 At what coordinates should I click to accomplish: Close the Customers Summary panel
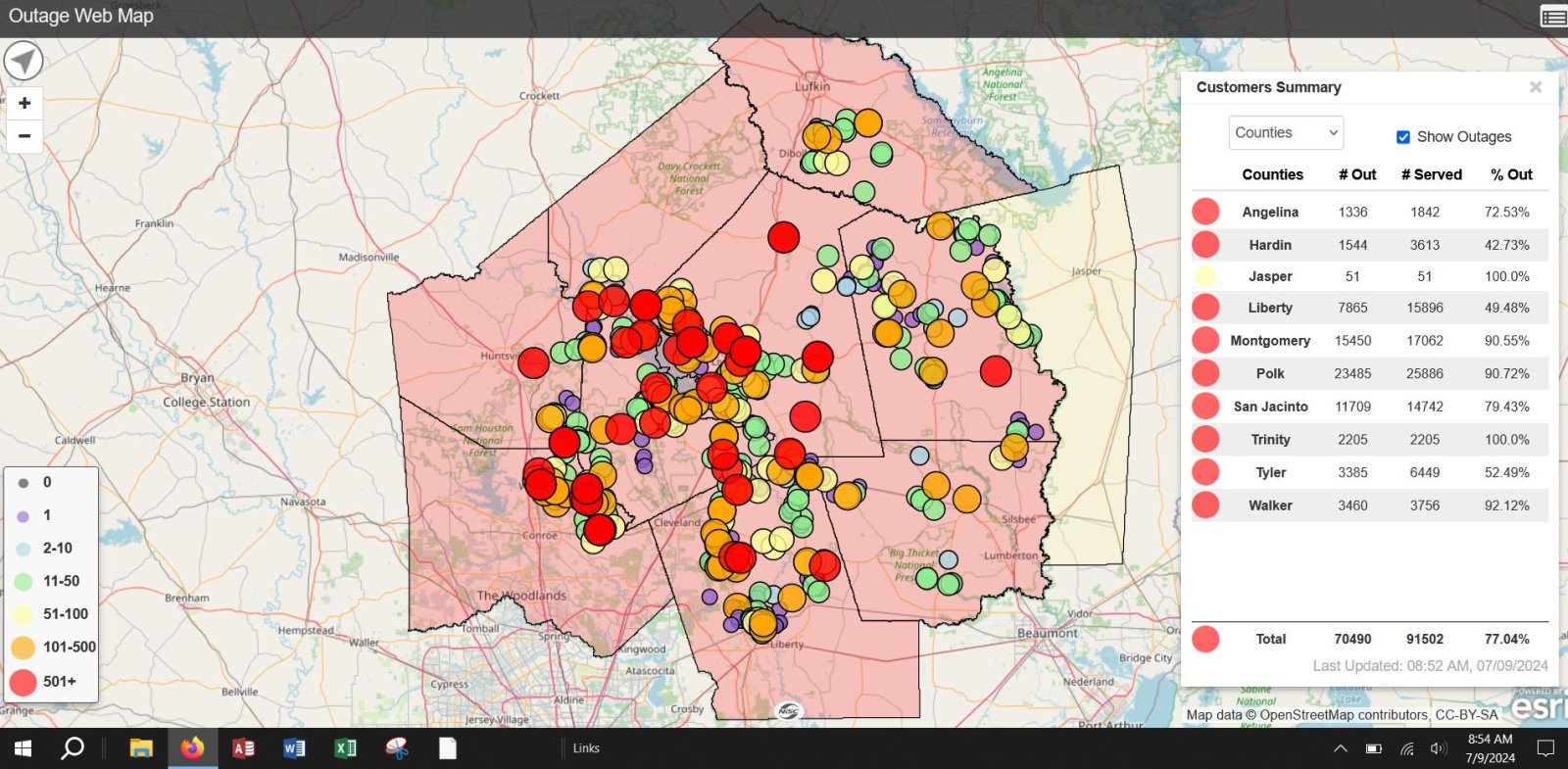1536,87
